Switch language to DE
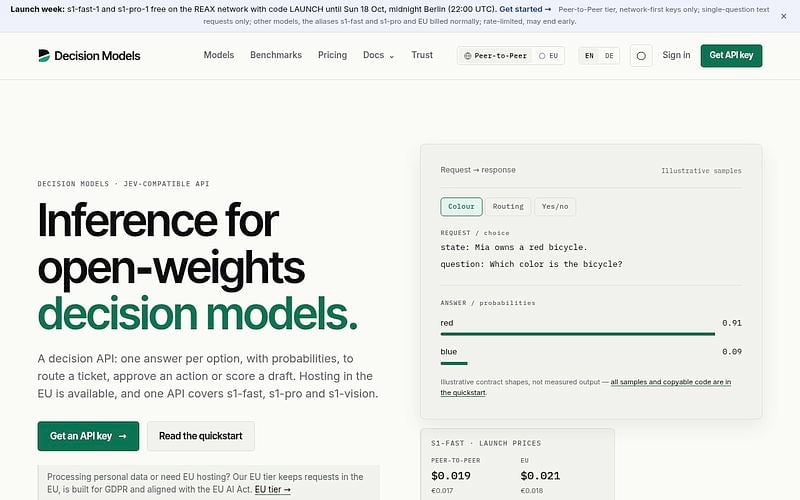The height and width of the screenshot is (500, 800). tap(609, 56)
